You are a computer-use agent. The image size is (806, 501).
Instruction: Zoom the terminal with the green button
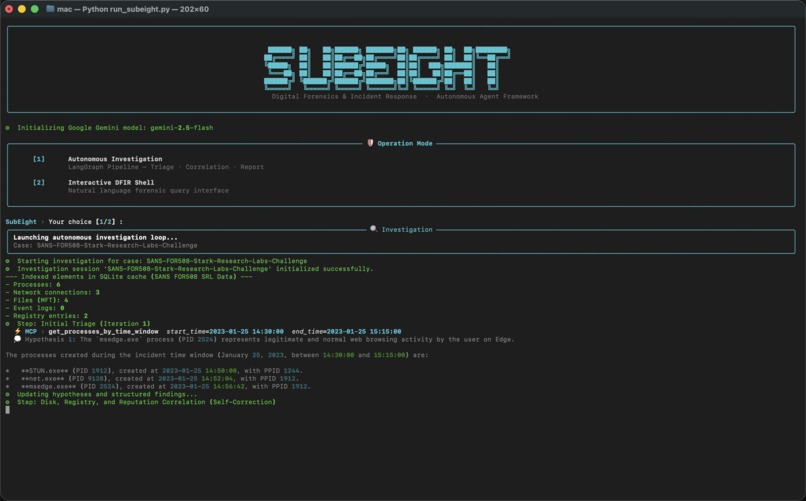[x=34, y=9]
